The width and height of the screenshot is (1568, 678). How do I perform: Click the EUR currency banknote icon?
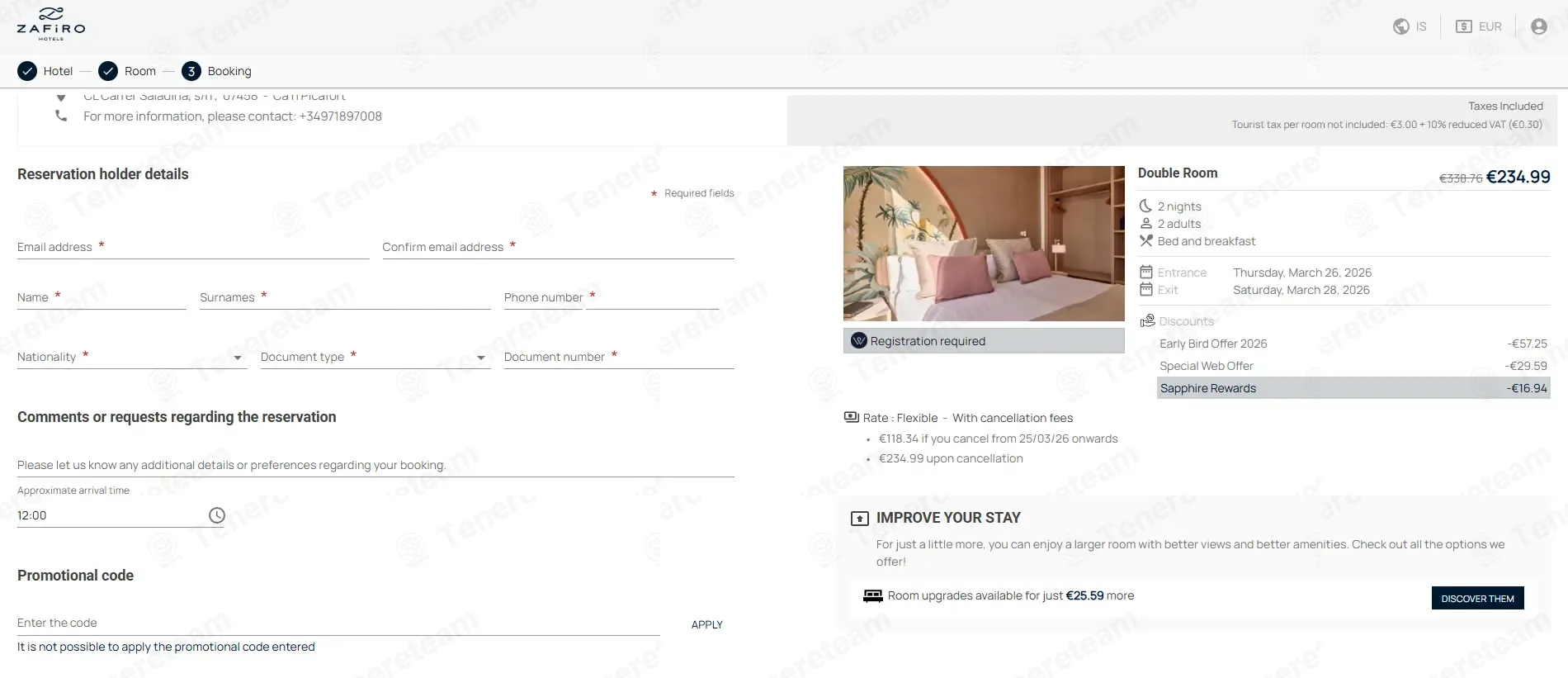pos(1463,26)
